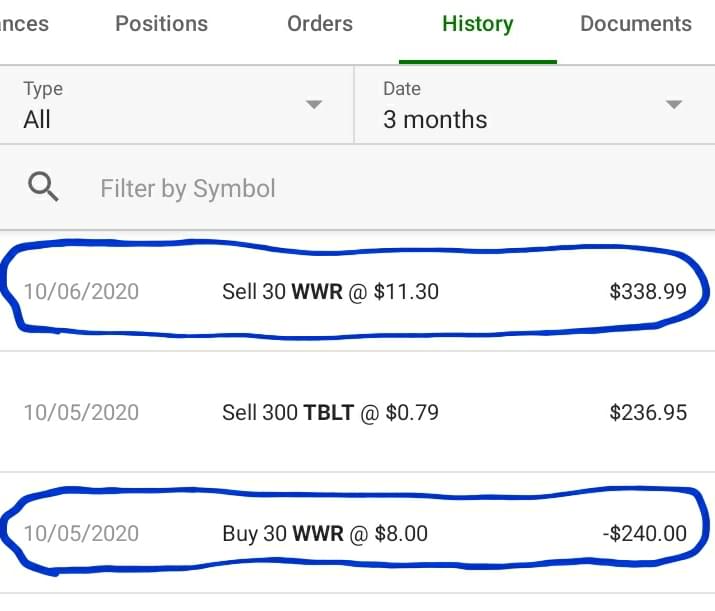715x611 pixels.
Task: Open the Buy 30 WWR transaction
Action: (325, 533)
